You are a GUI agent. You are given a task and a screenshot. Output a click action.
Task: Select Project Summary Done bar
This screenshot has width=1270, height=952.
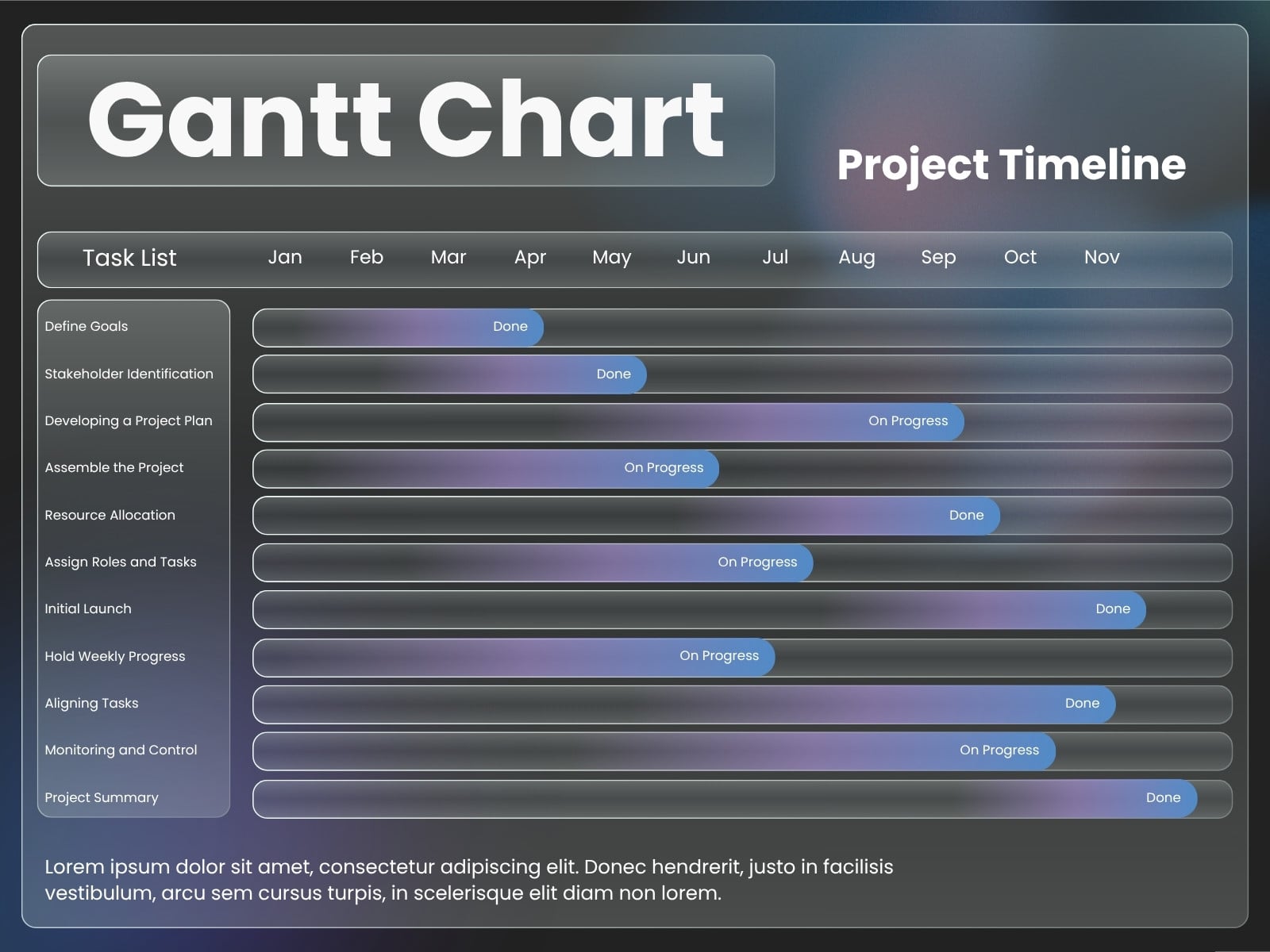pos(725,798)
